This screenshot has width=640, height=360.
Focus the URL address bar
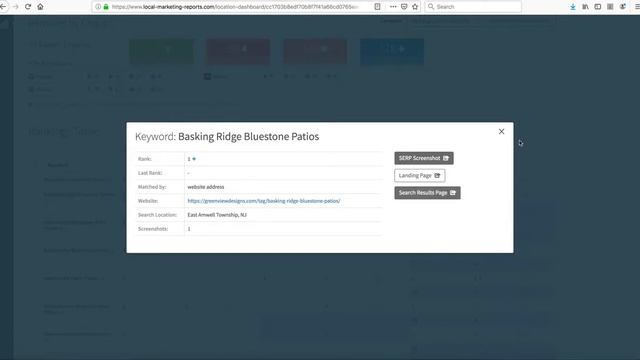tap(235, 7)
